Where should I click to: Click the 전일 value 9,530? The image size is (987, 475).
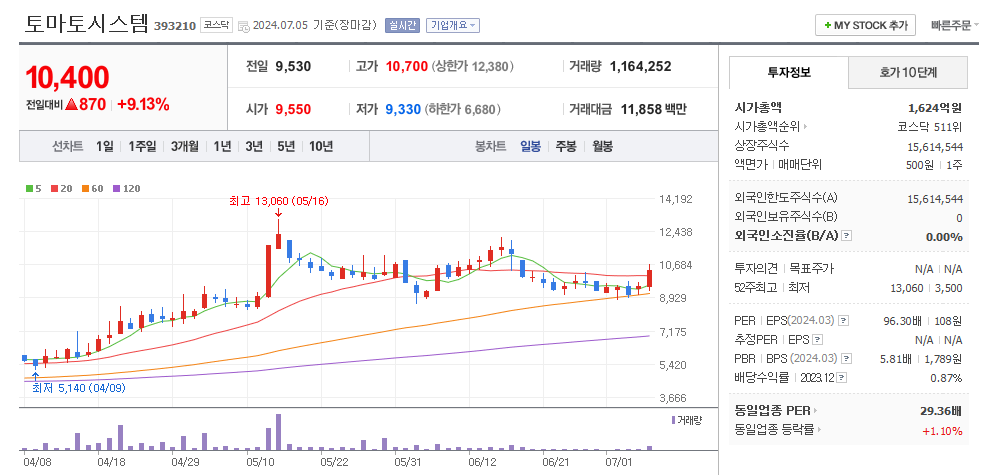[293, 67]
